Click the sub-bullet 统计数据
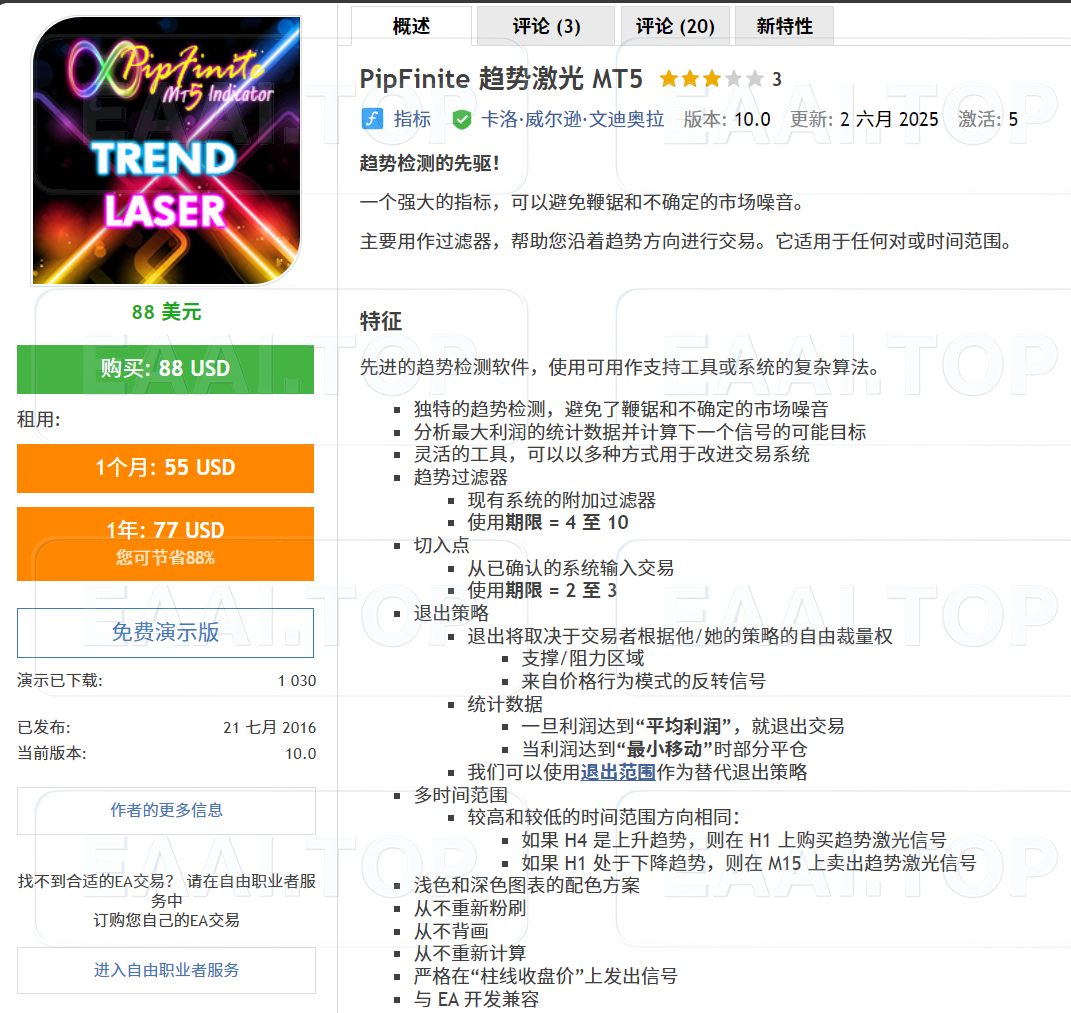 coord(505,704)
